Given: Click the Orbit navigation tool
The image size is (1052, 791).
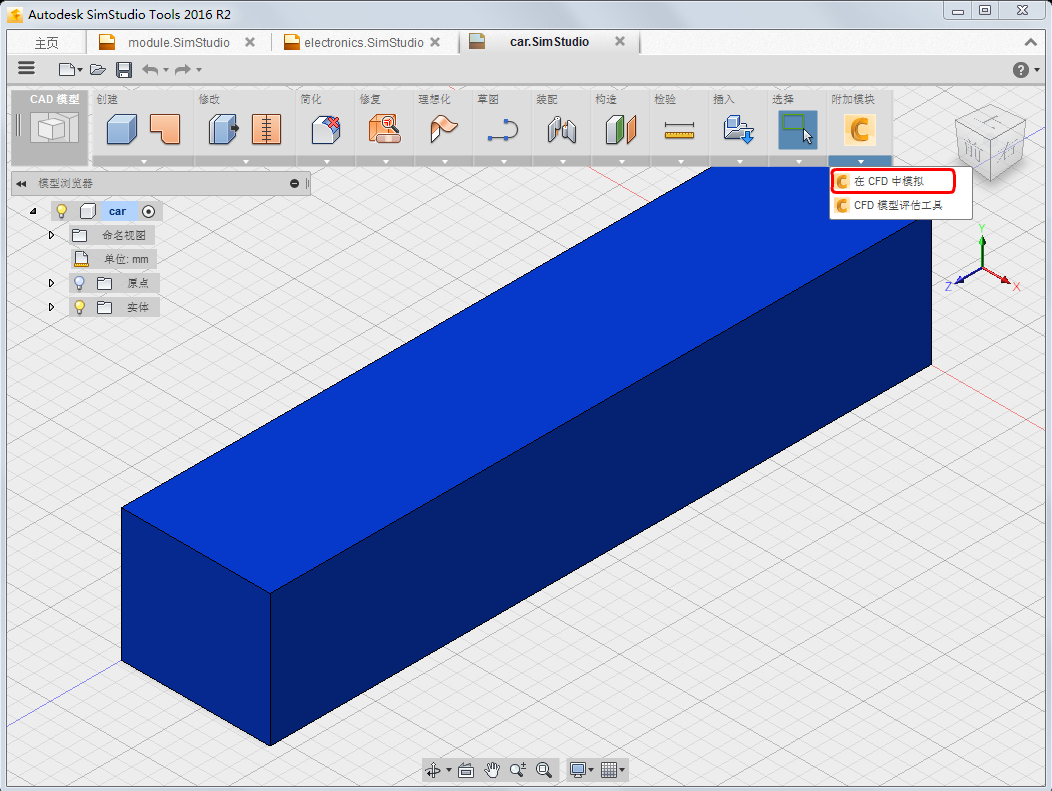Looking at the screenshot, I should (433, 770).
